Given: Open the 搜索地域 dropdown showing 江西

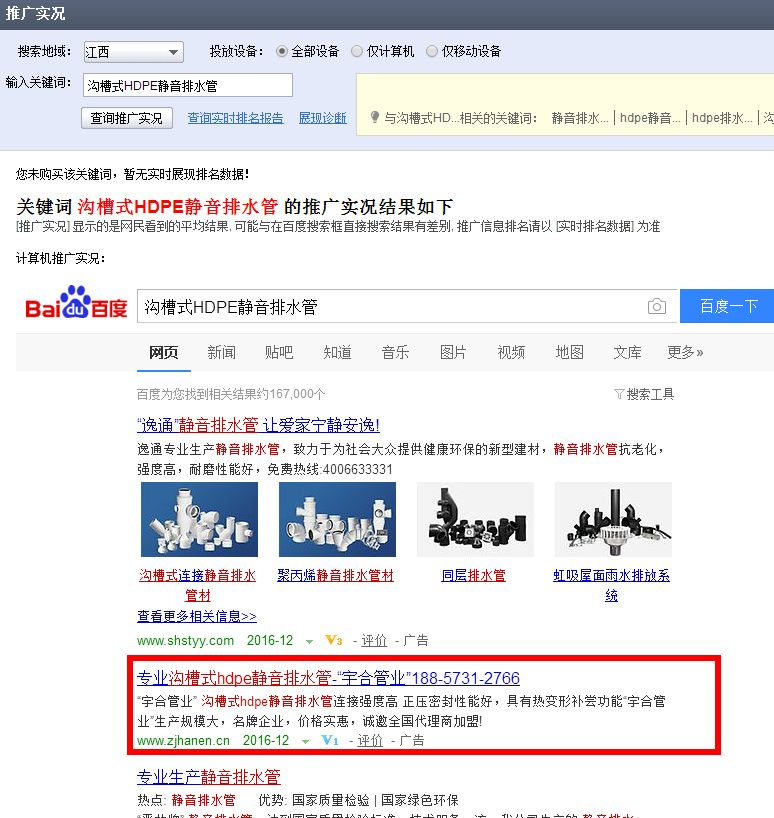Looking at the screenshot, I should pos(134,52).
